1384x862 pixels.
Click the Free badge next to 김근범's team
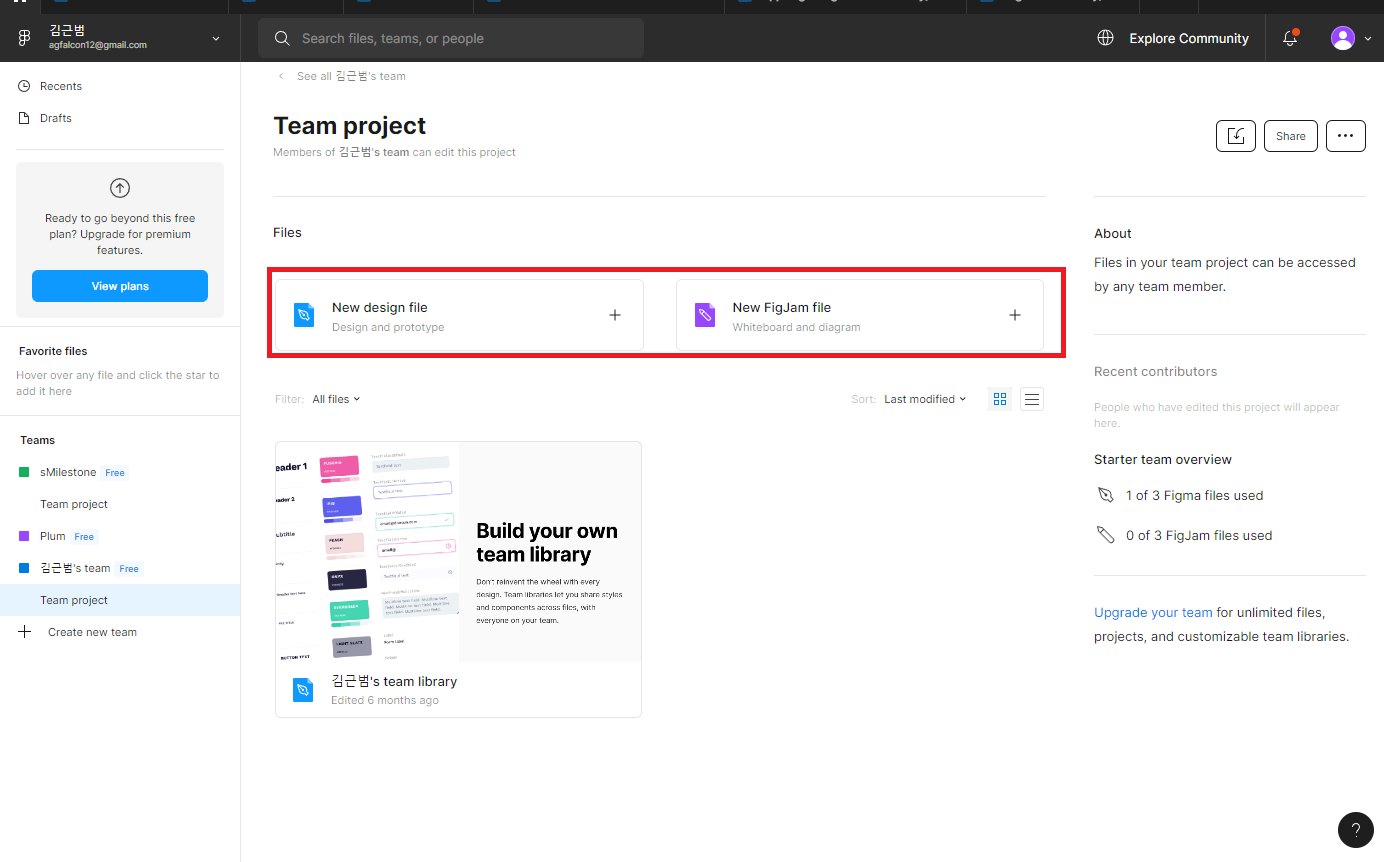[x=129, y=569]
